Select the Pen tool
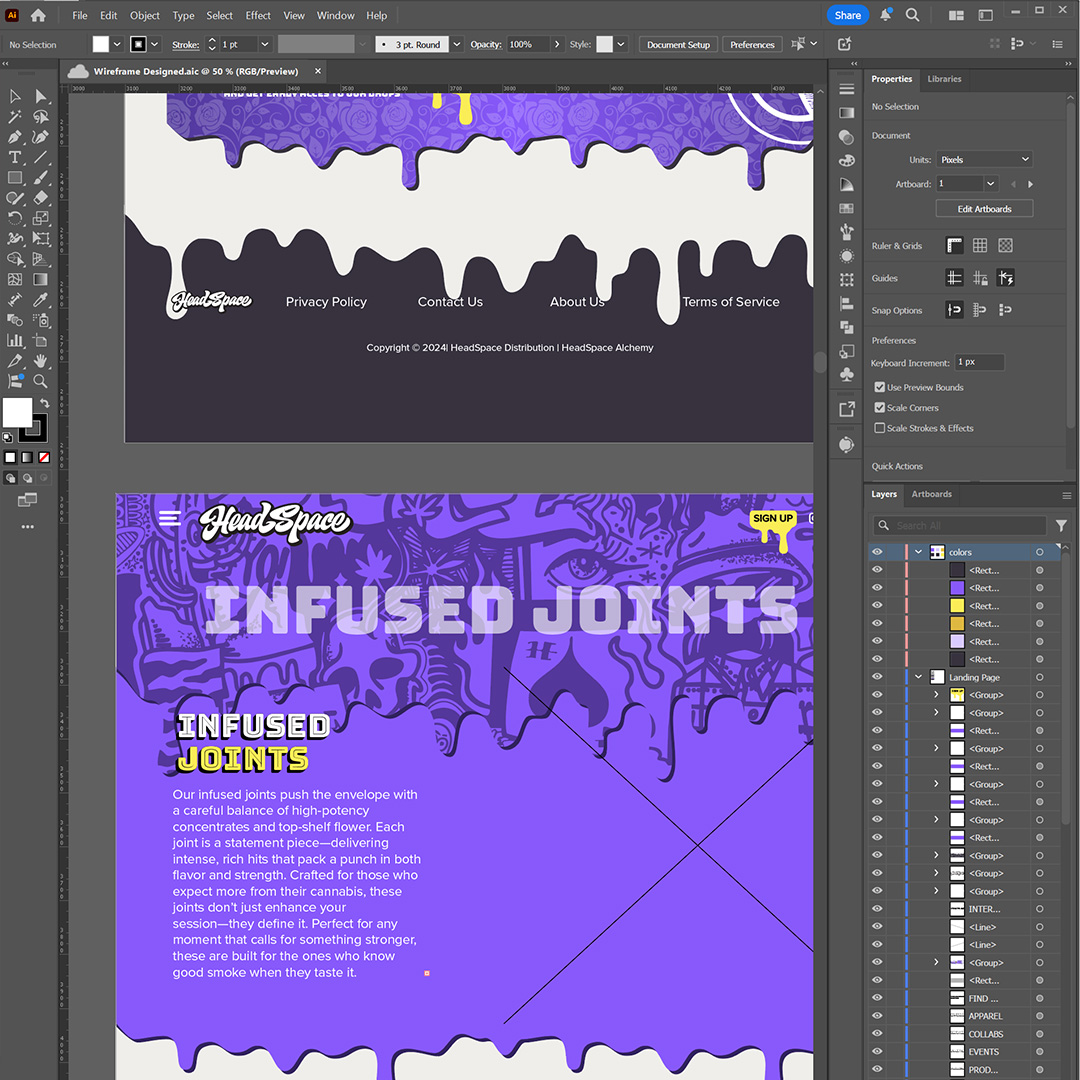Viewport: 1080px width, 1080px height. [14, 137]
